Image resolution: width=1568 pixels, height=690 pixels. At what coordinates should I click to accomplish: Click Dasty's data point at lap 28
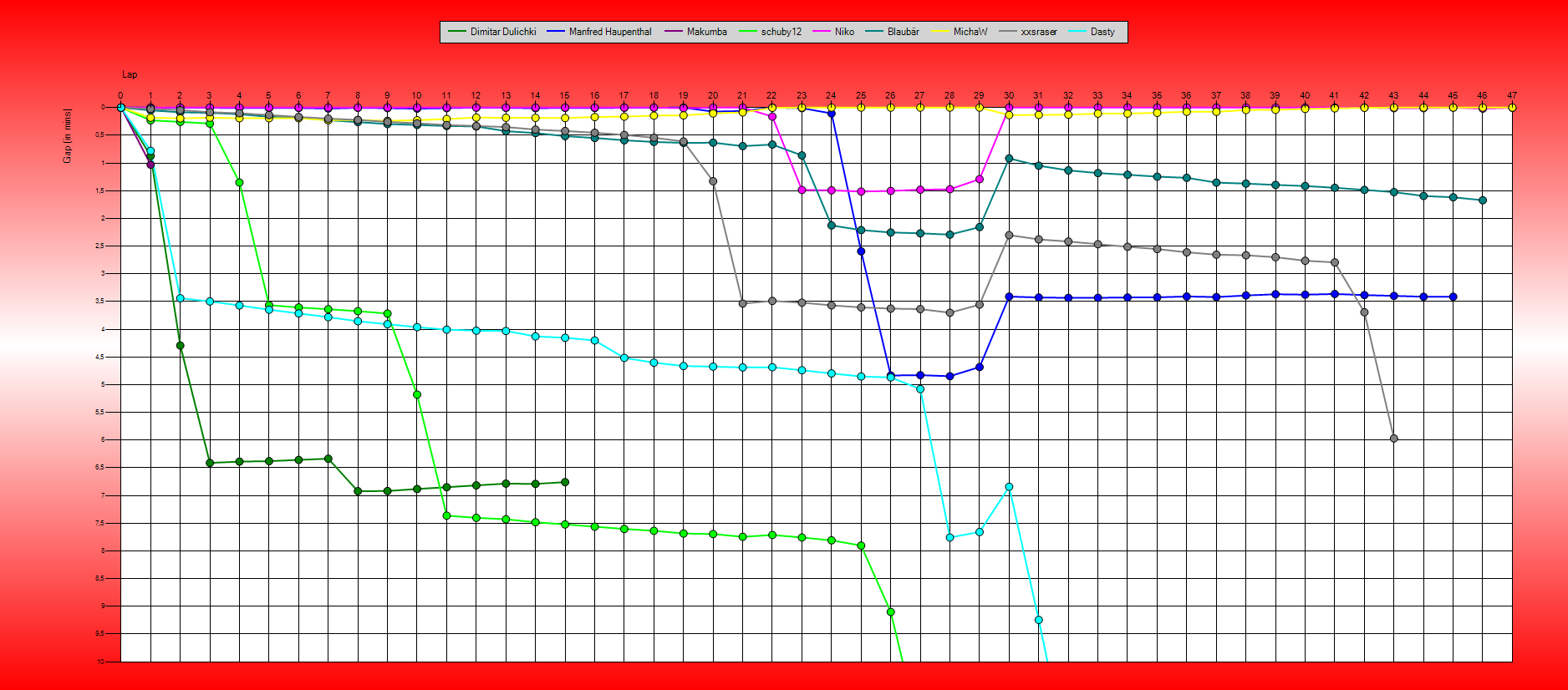click(x=949, y=537)
